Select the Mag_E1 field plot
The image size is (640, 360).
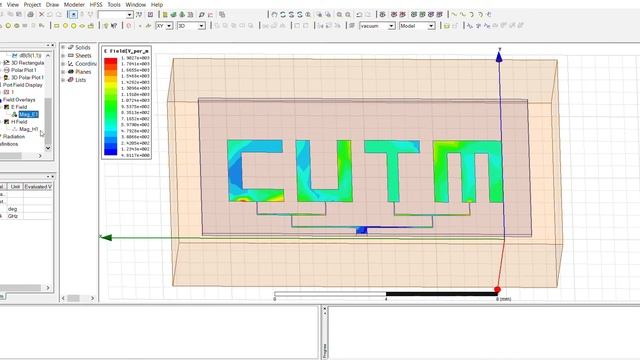pos(29,114)
